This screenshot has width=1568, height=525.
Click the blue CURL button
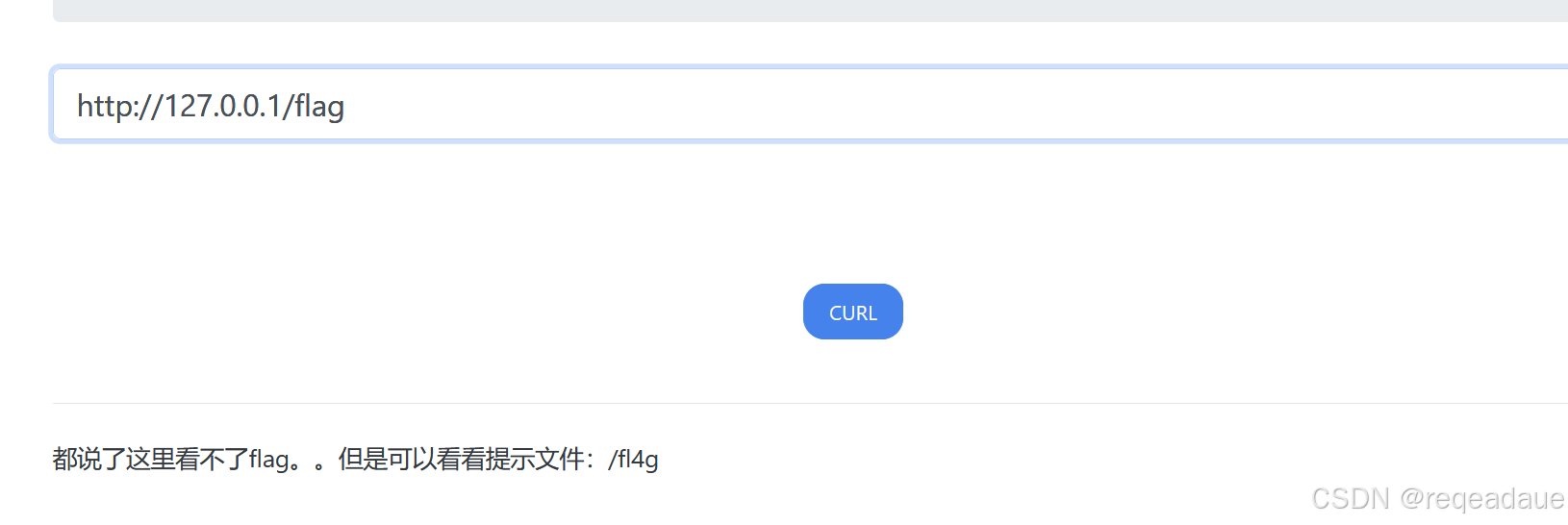click(x=852, y=312)
